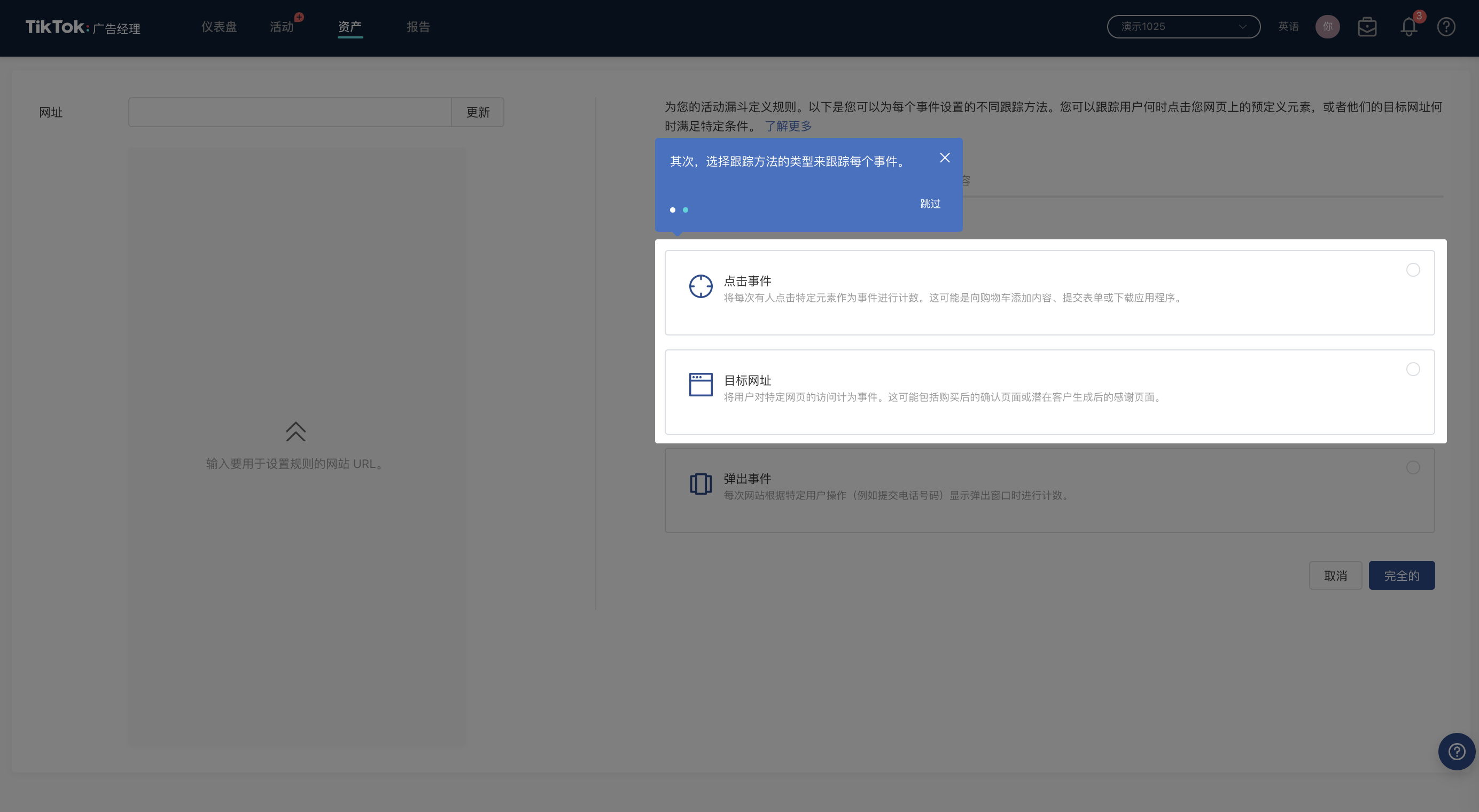Open the floating help button bottom-right
The height and width of the screenshot is (812, 1479).
[1456, 751]
